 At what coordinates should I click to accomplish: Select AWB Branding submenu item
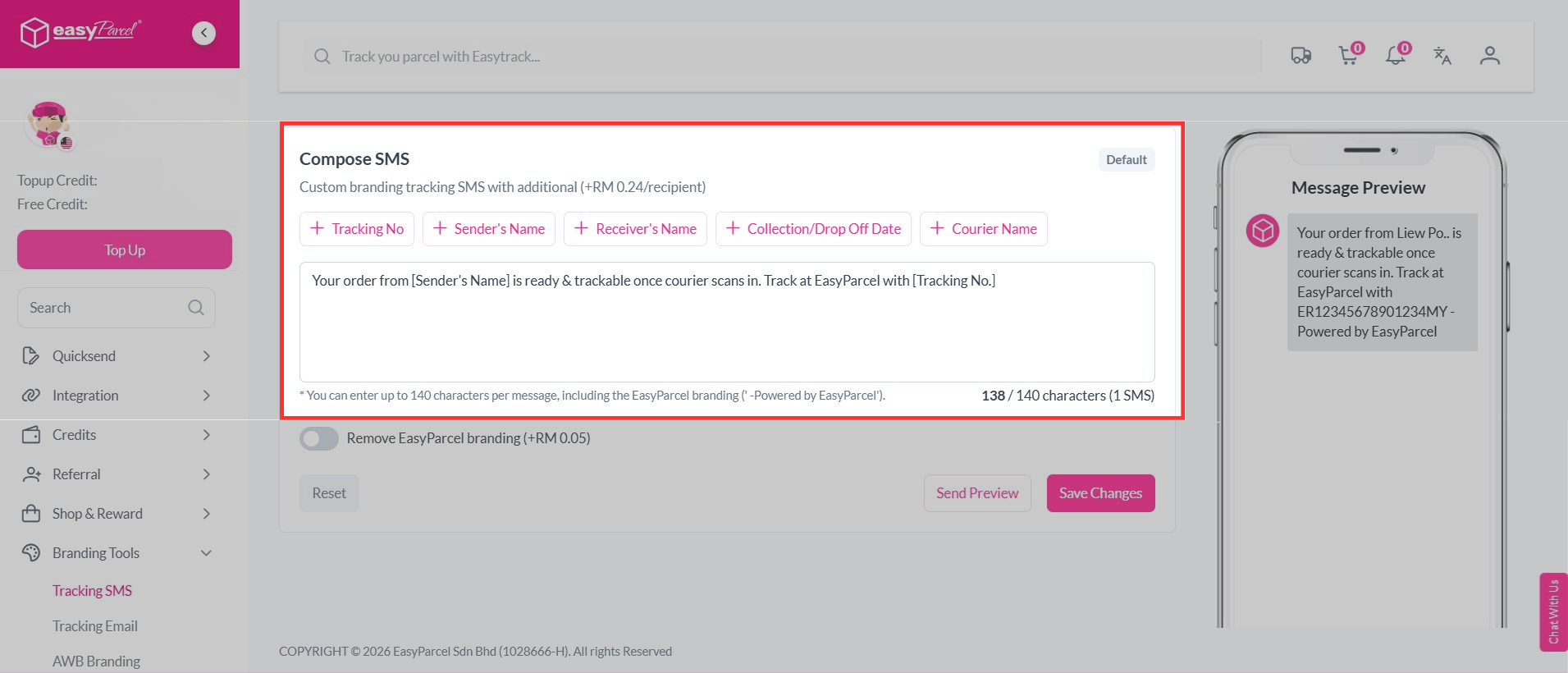pos(96,662)
